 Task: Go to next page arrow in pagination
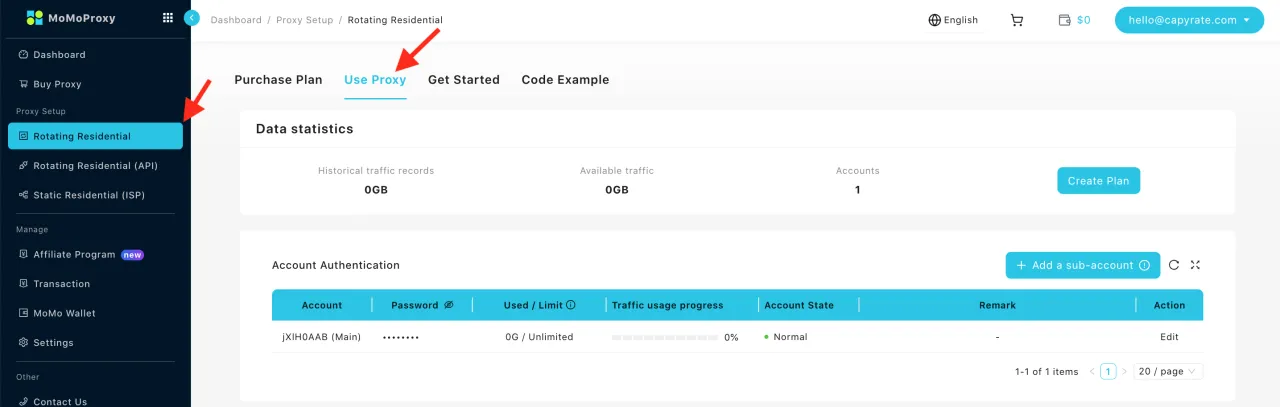[1124, 371]
